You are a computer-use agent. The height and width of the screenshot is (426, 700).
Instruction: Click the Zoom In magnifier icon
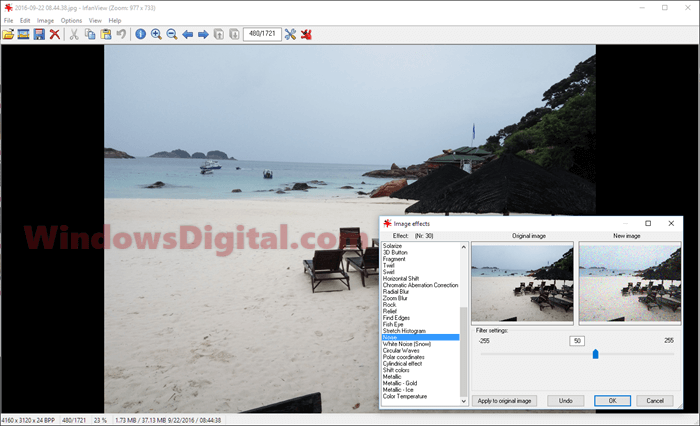(x=156, y=34)
